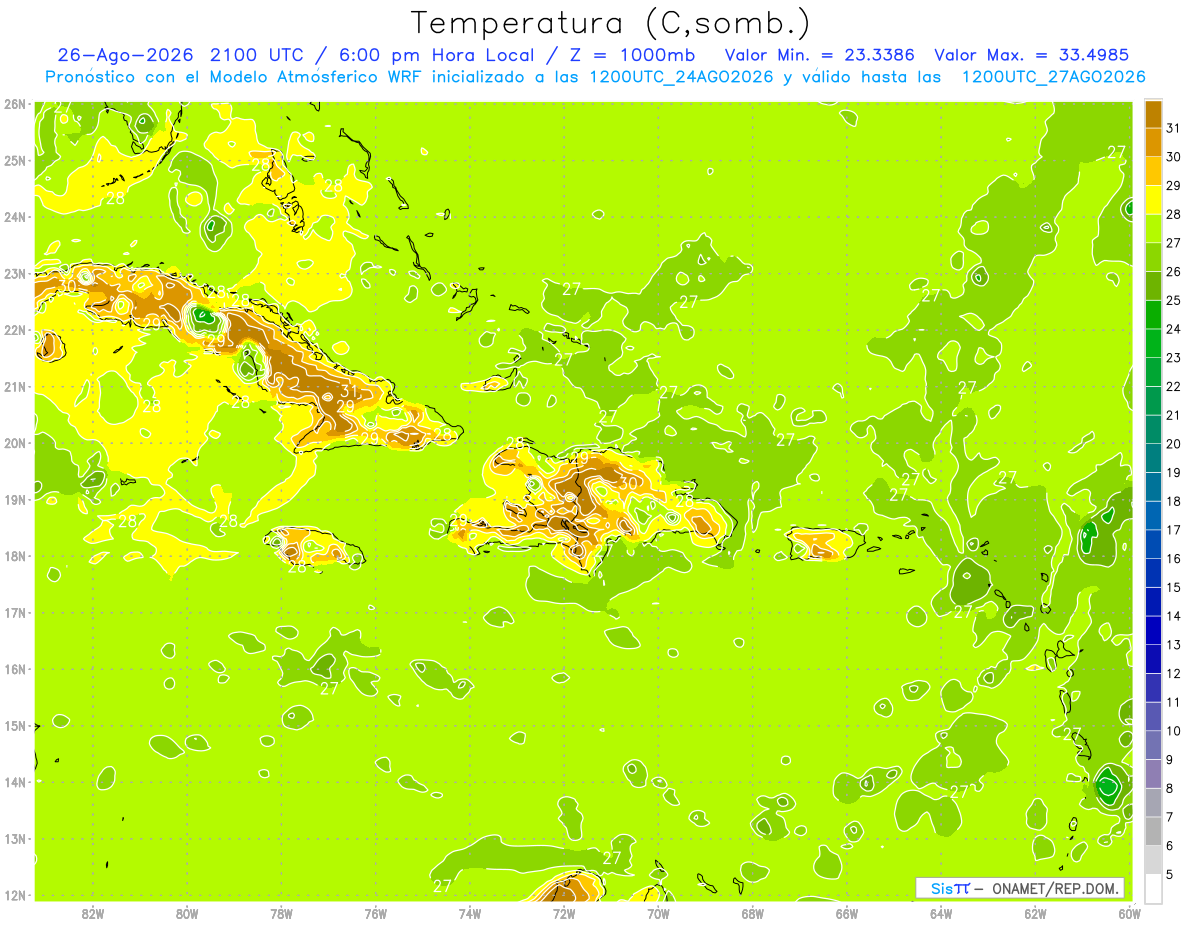Click the dark blue color bar segment between 12 and 13
Image resolution: width=1200 pixels, height=927 pixels.
[x=1153, y=659]
